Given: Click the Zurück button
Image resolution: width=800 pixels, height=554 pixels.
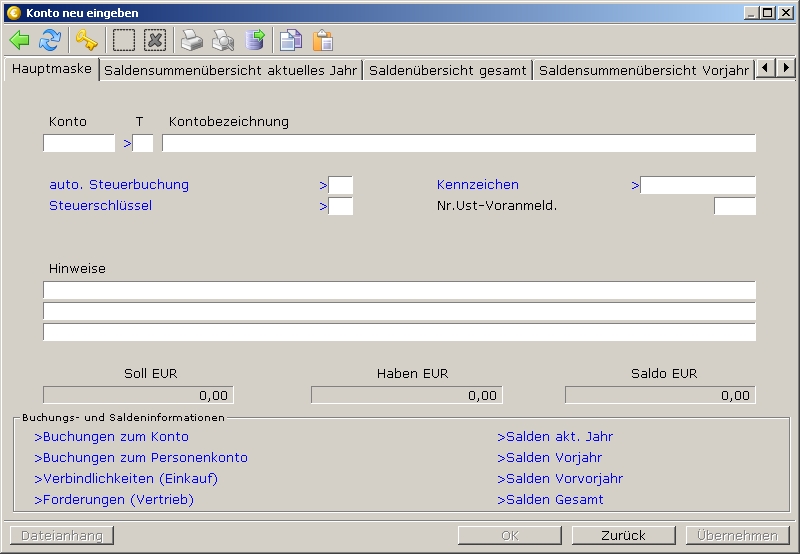Looking at the screenshot, I should tap(623, 535).
